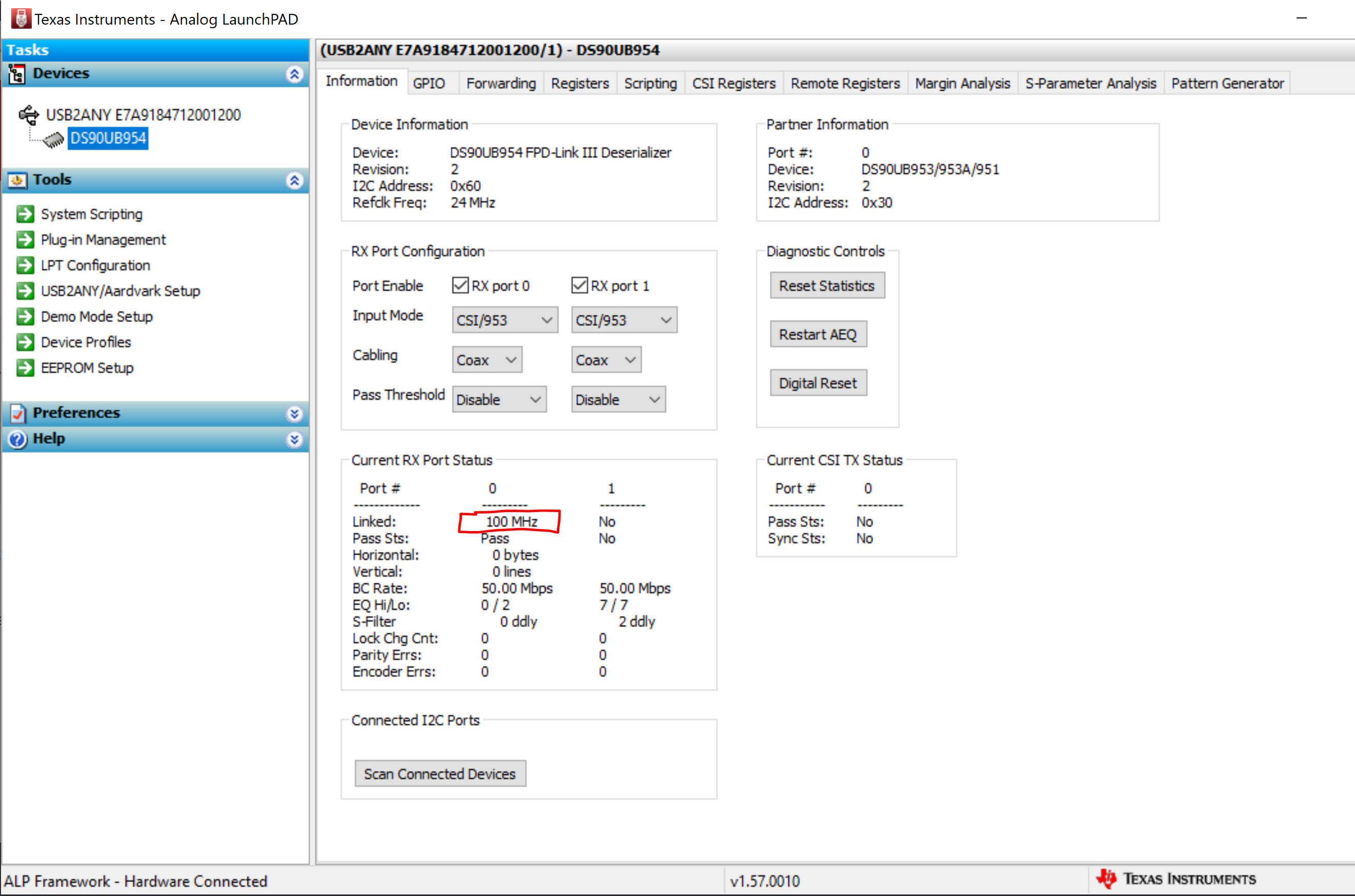Click the Texas Instruments app icon in title bar
Viewport: 1355px width, 896px height.
pos(21,18)
